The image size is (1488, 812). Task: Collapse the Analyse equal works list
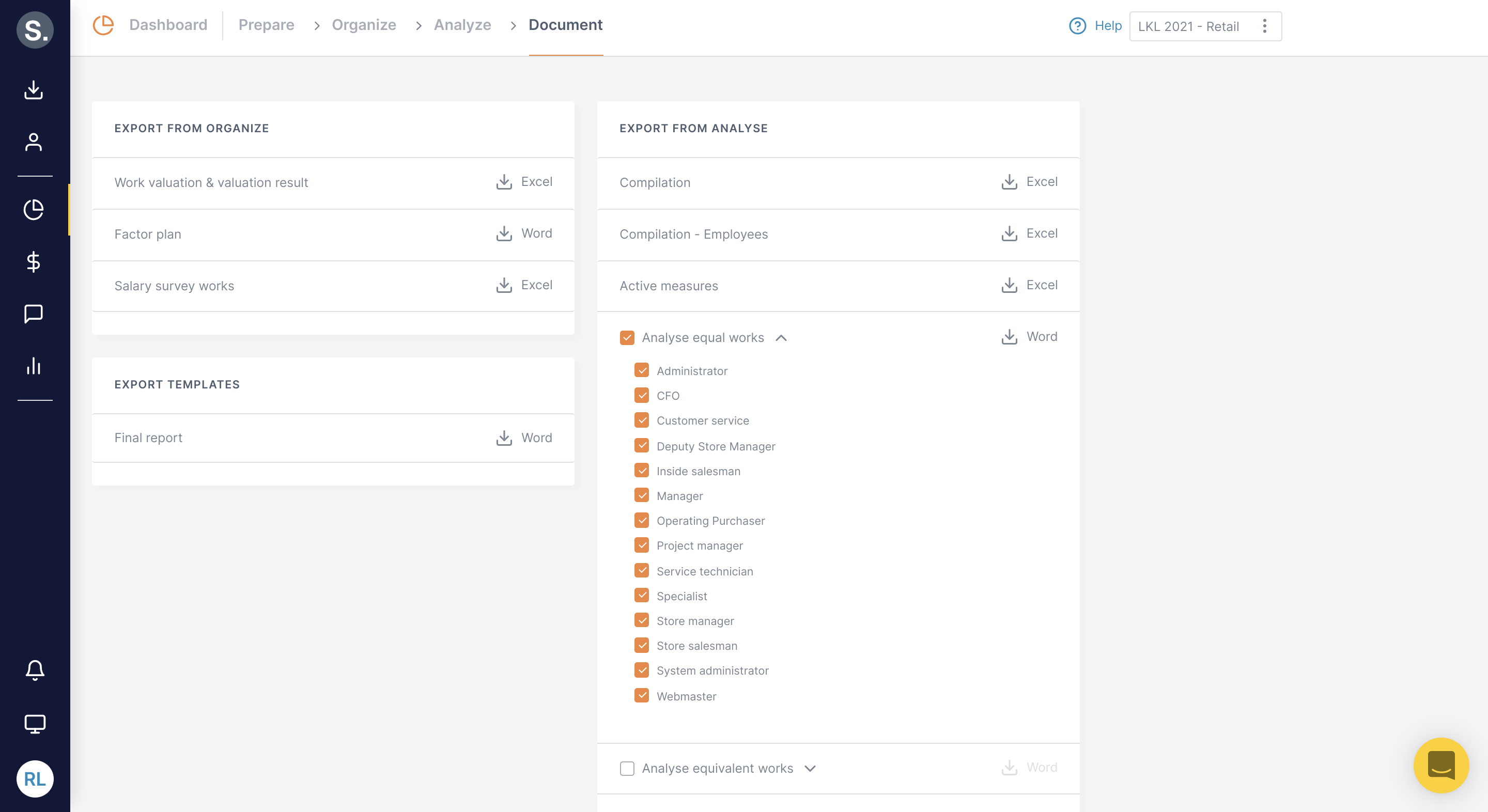click(x=783, y=338)
